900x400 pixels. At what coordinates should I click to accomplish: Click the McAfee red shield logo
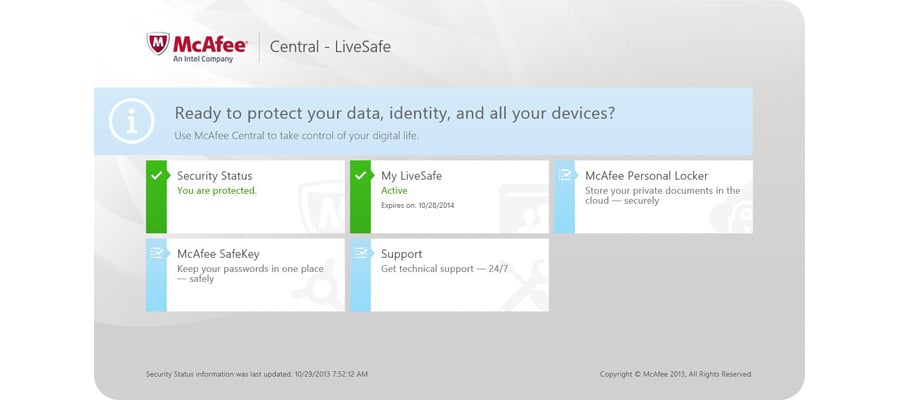click(x=158, y=44)
